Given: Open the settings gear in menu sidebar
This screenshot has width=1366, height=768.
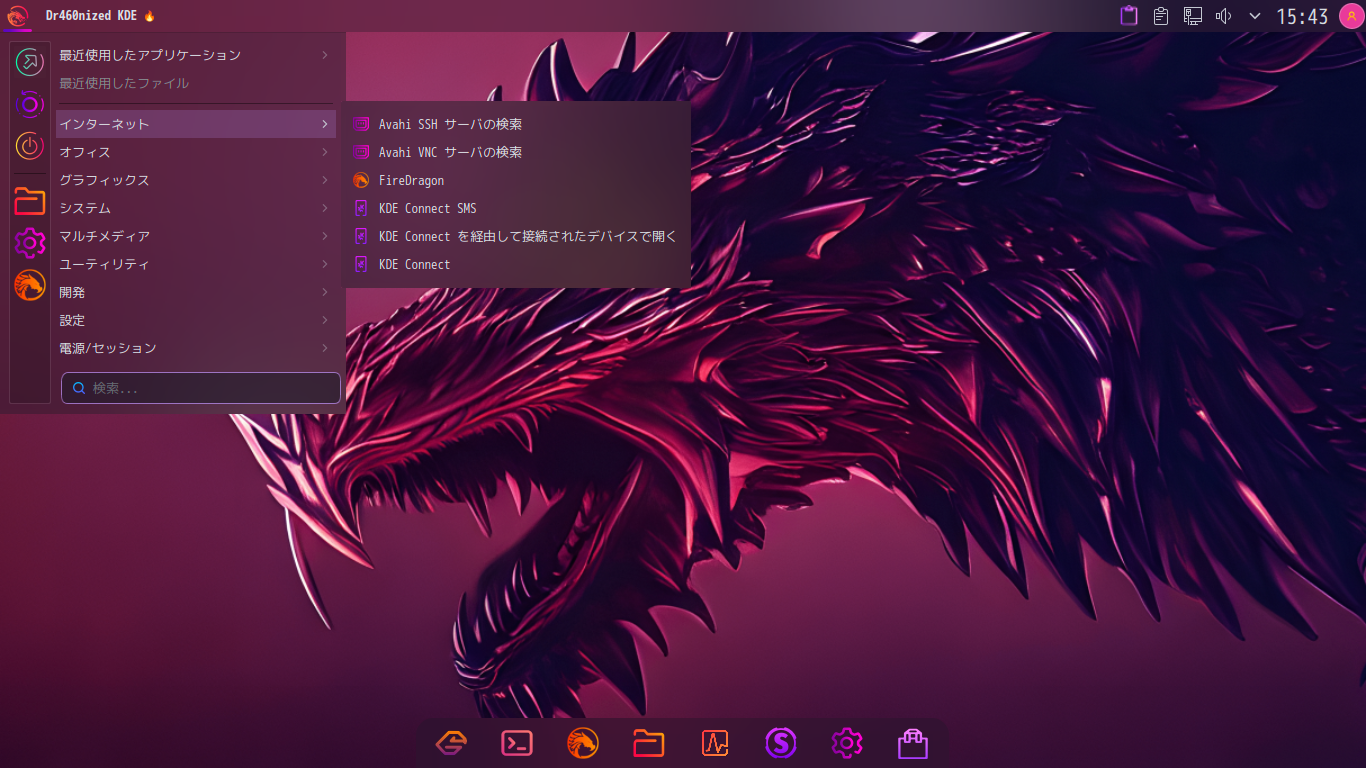Looking at the screenshot, I should pyautogui.click(x=30, y=243).
